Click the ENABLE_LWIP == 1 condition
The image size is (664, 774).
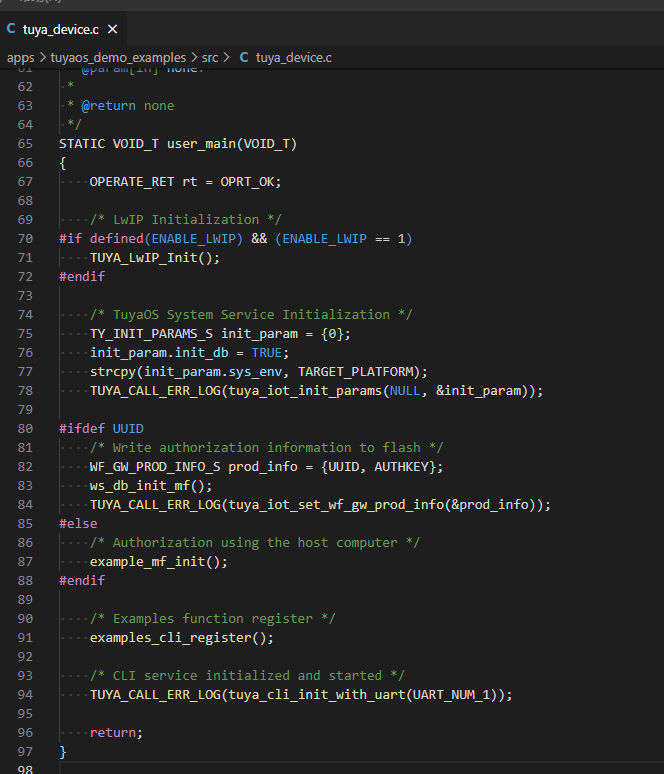point(344,239)
